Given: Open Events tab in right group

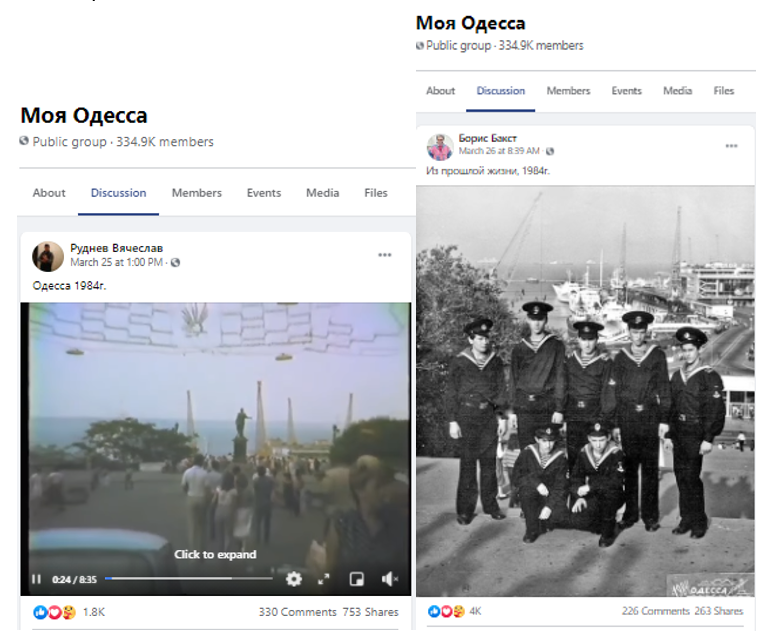Looking at the screenshot, I should (627, 91).
